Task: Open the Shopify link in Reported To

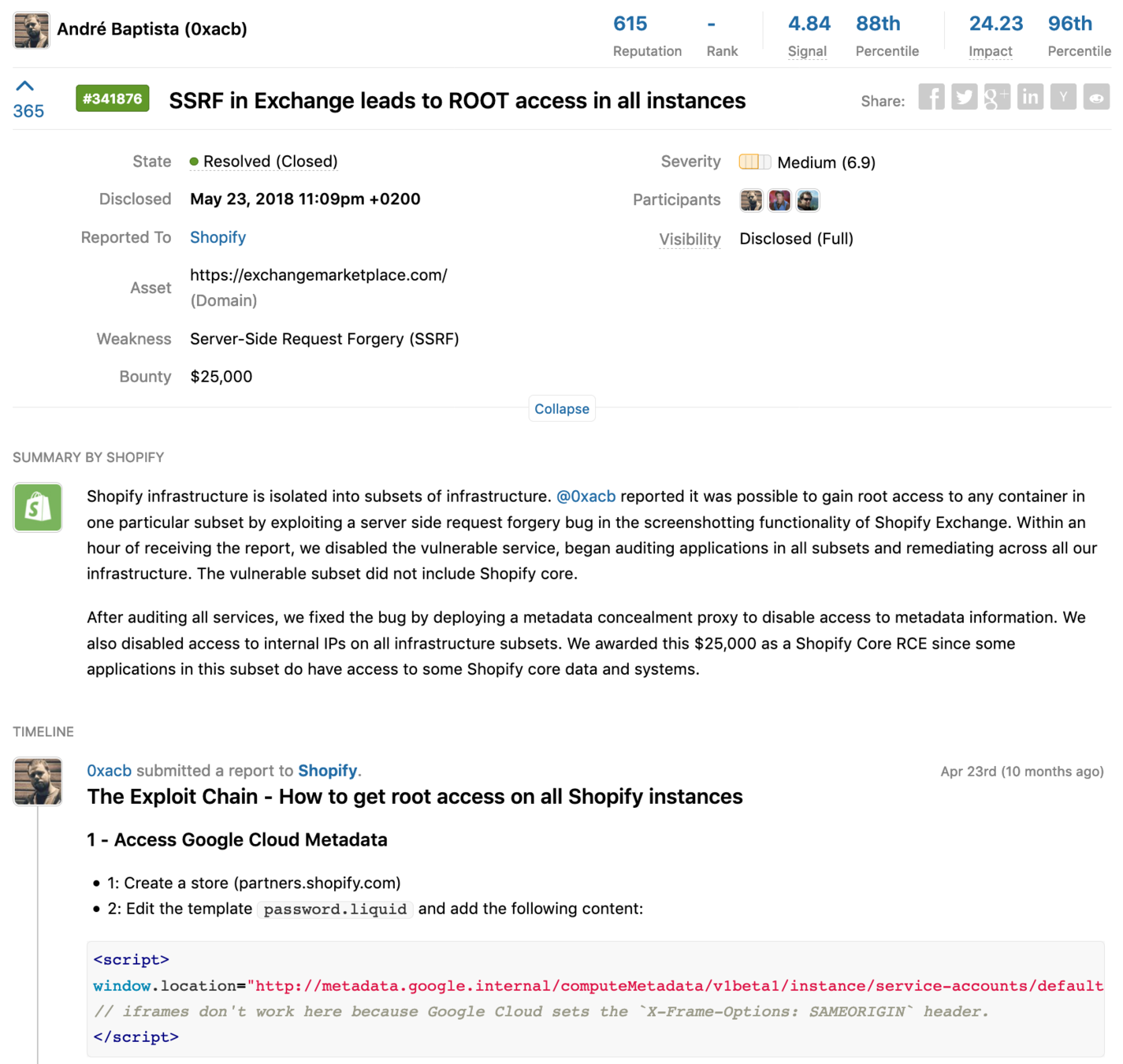Action: coord(218,237)
